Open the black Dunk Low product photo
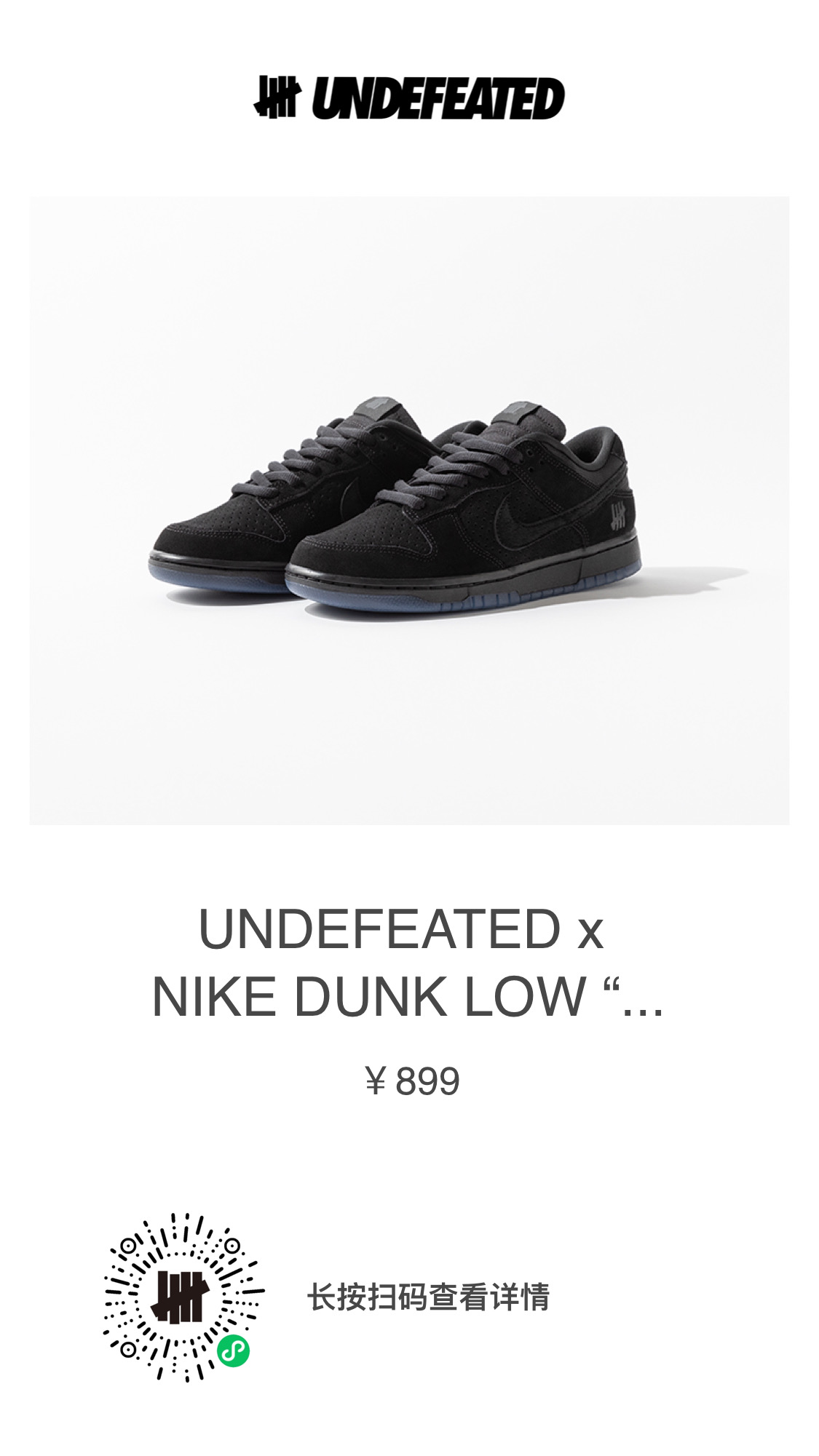This screenshot has width=819, height=1456. click(x=409, y=510)
